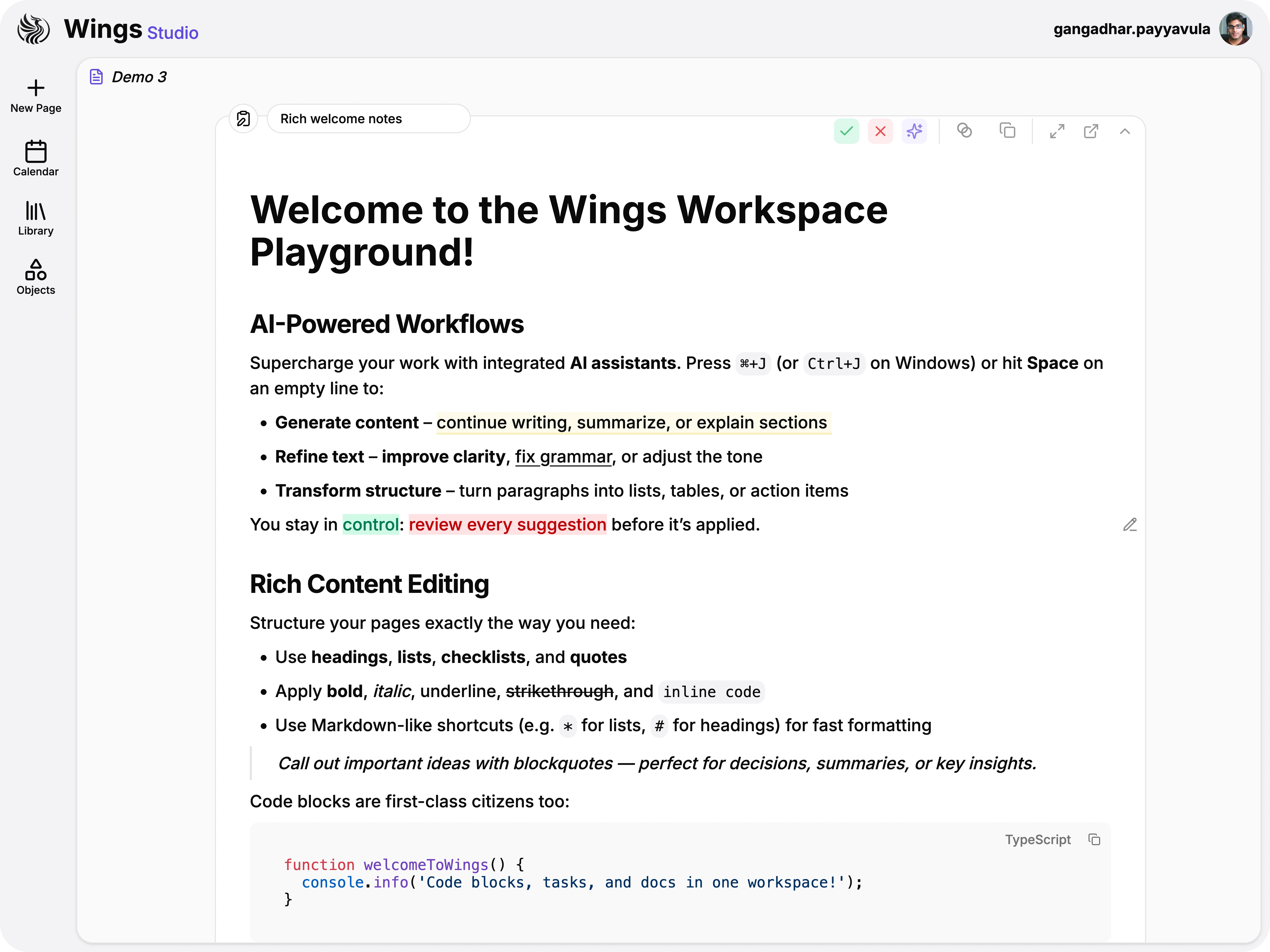The height and width of the screenshot is (952, 1270).
Task: Click the linked-circles icon on the note toolbar
Action: 965,131
